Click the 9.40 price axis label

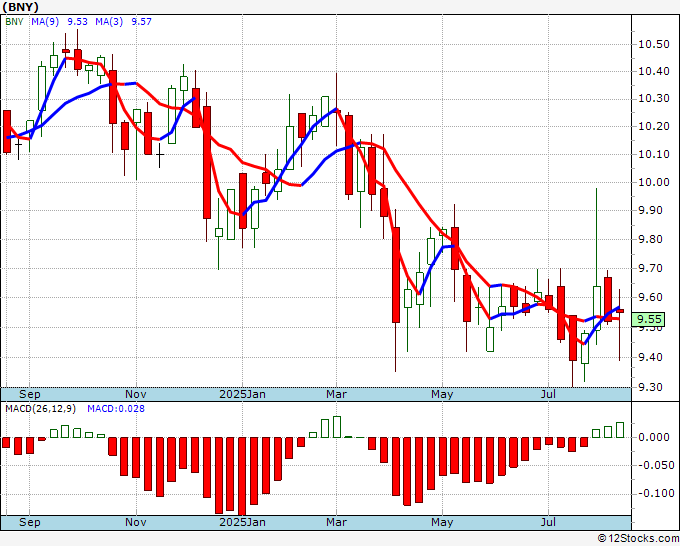pos(650,357)
